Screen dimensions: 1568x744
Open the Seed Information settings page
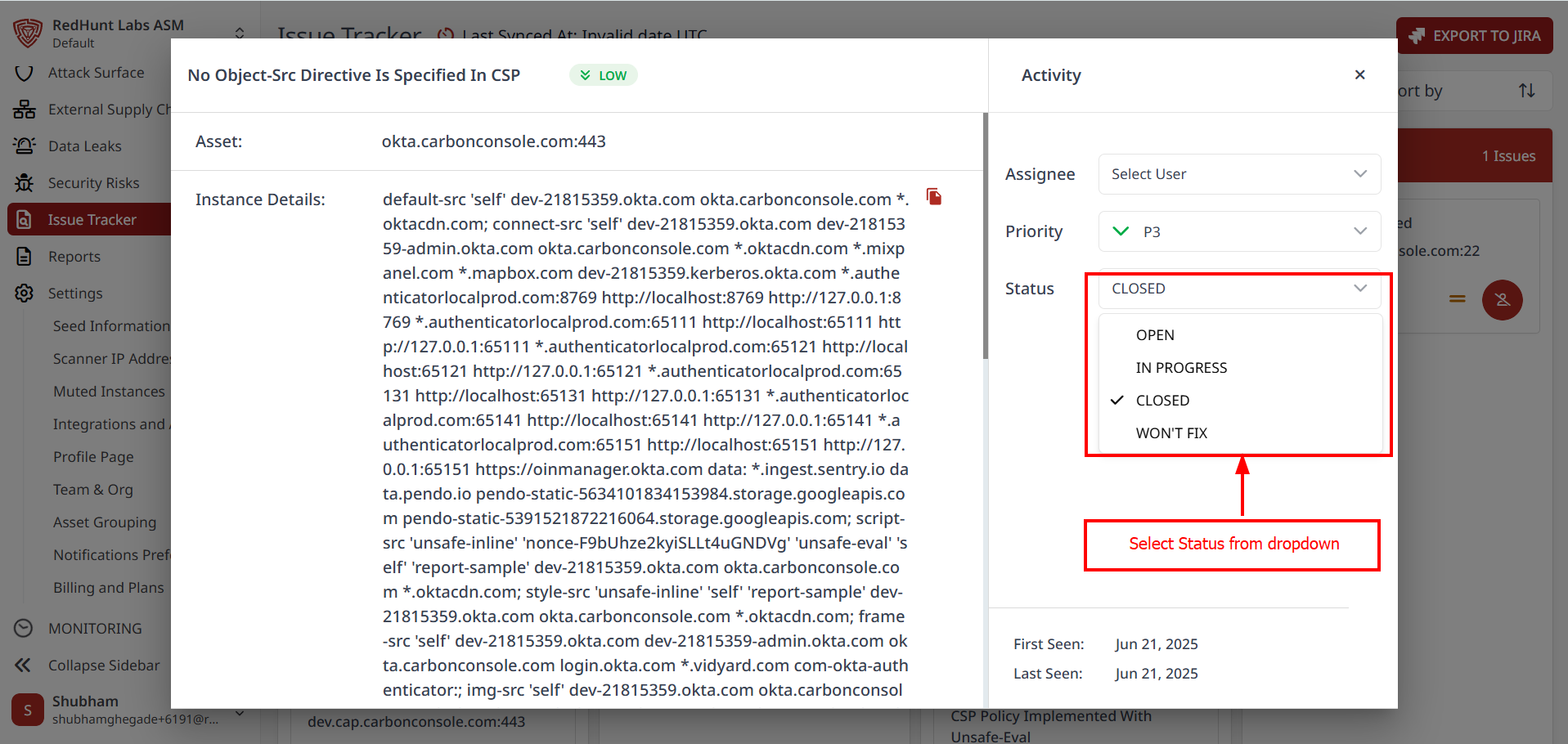point(111,326)
